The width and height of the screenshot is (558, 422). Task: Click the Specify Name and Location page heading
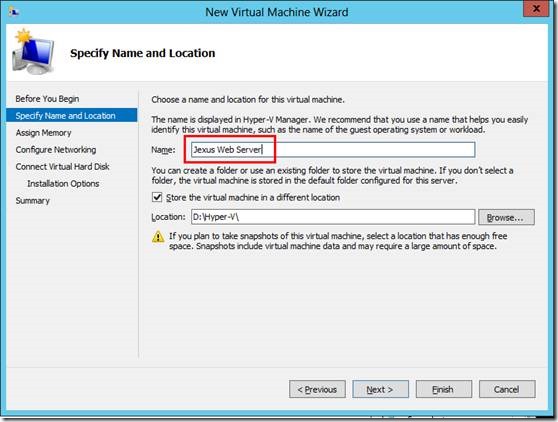[143, 53]
